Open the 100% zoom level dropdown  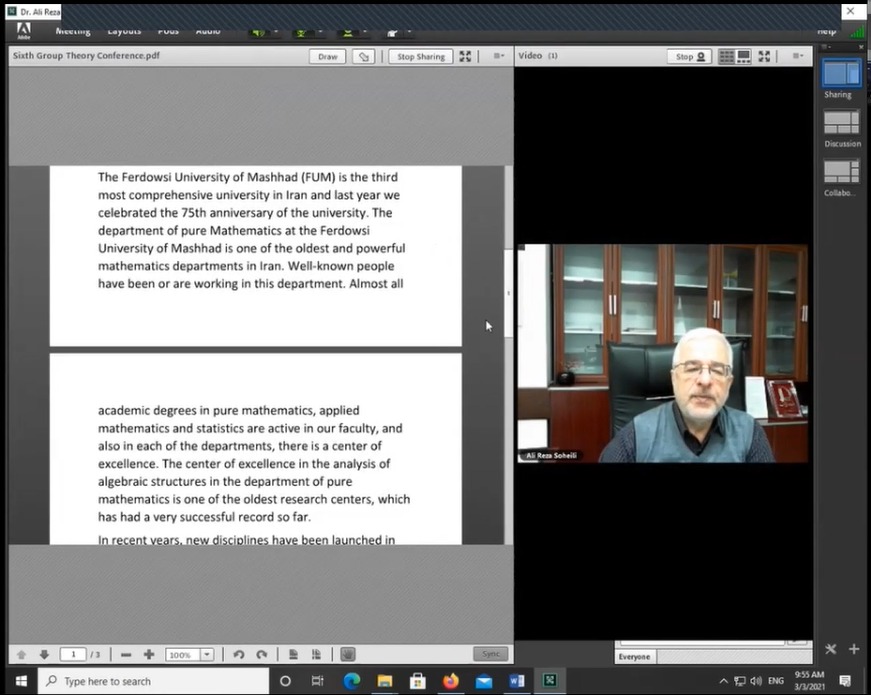(207, 654)
